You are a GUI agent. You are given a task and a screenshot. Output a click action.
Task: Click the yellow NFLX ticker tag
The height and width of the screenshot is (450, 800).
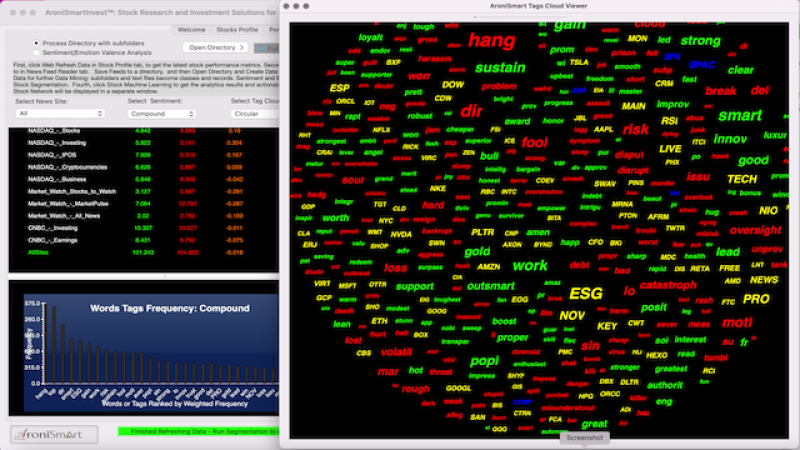(x=381, y=130)
